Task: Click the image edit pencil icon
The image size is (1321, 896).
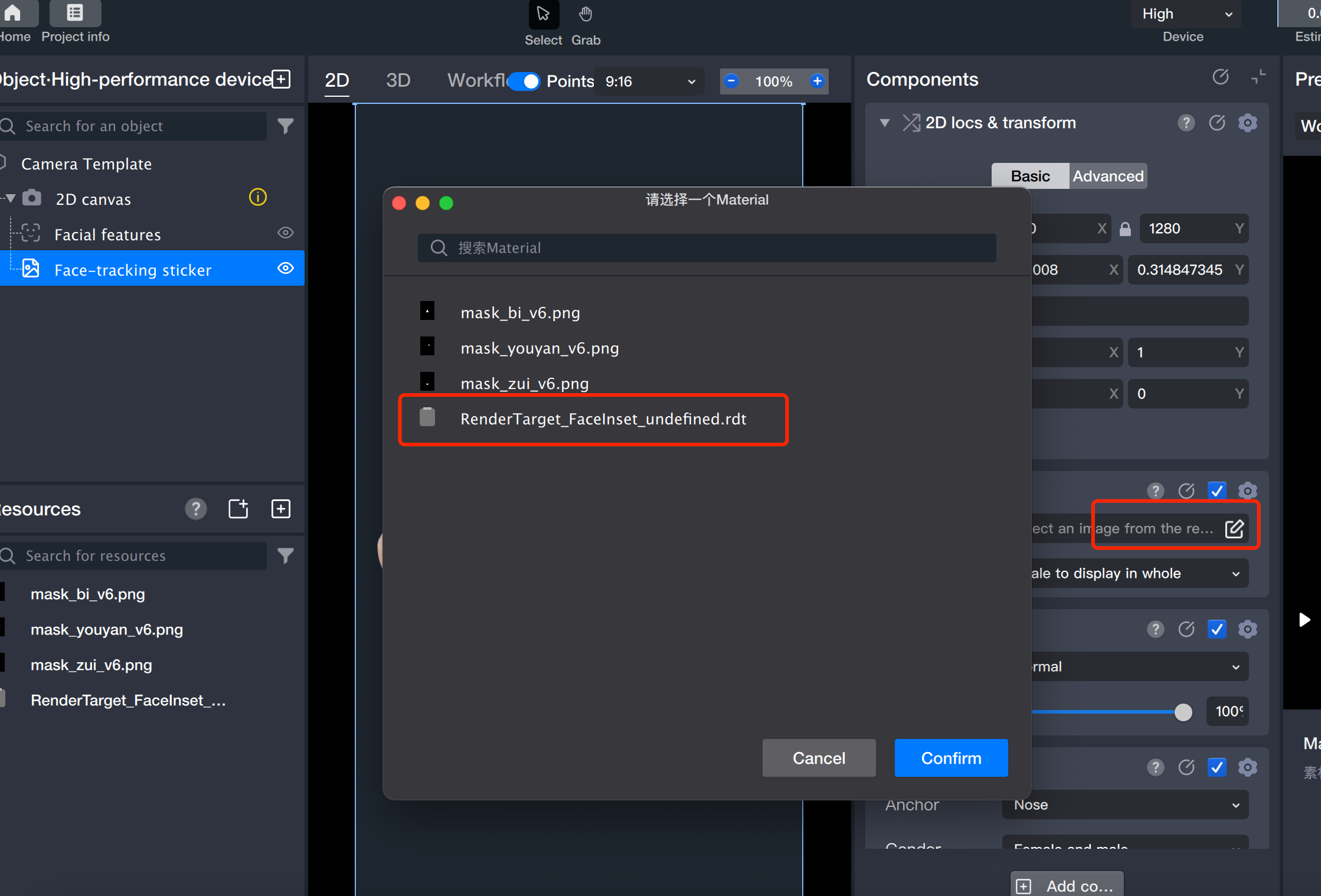Action: (1234, 528)
